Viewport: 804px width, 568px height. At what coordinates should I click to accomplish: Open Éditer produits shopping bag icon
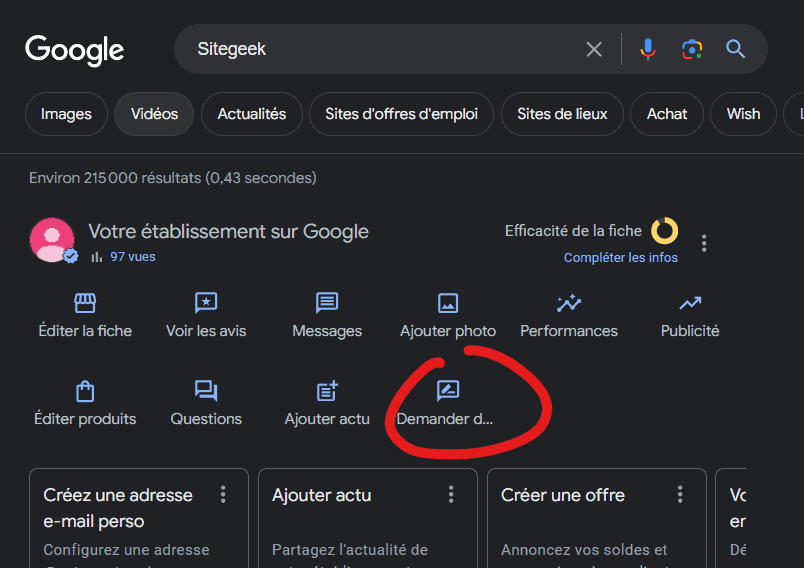[85, 391]
